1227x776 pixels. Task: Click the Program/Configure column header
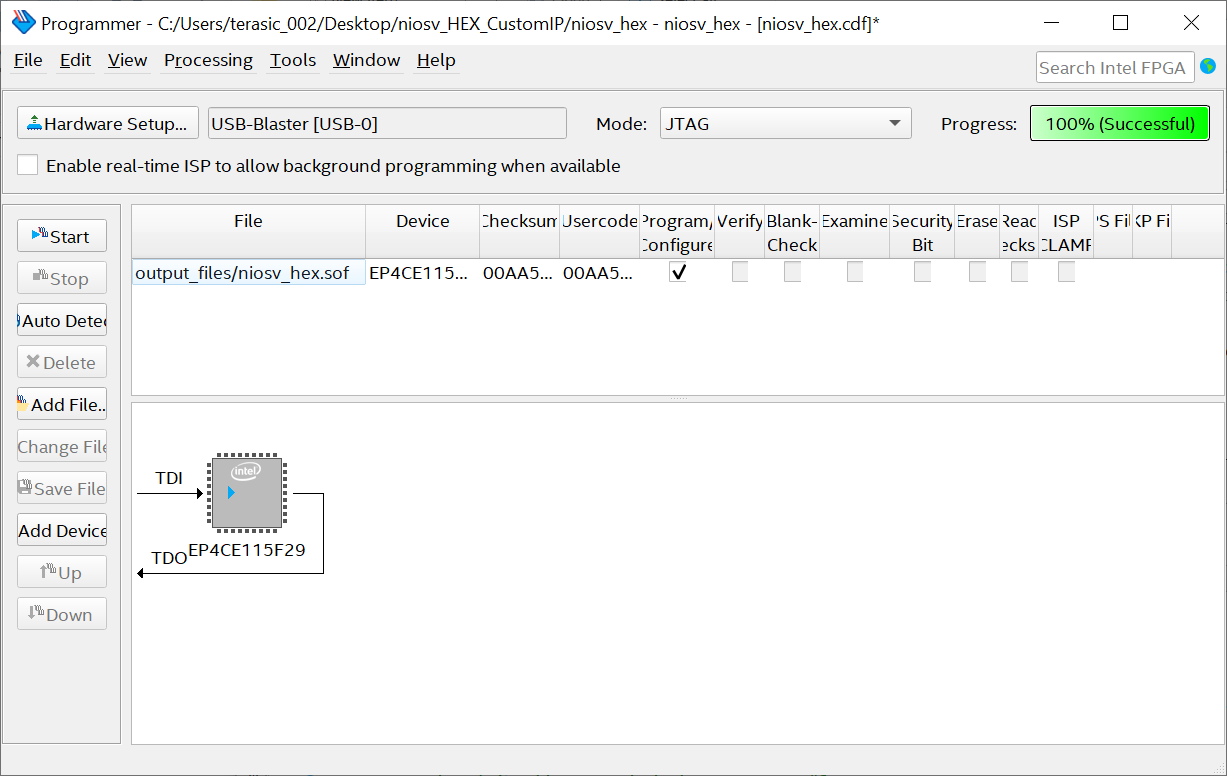(677, 232)
